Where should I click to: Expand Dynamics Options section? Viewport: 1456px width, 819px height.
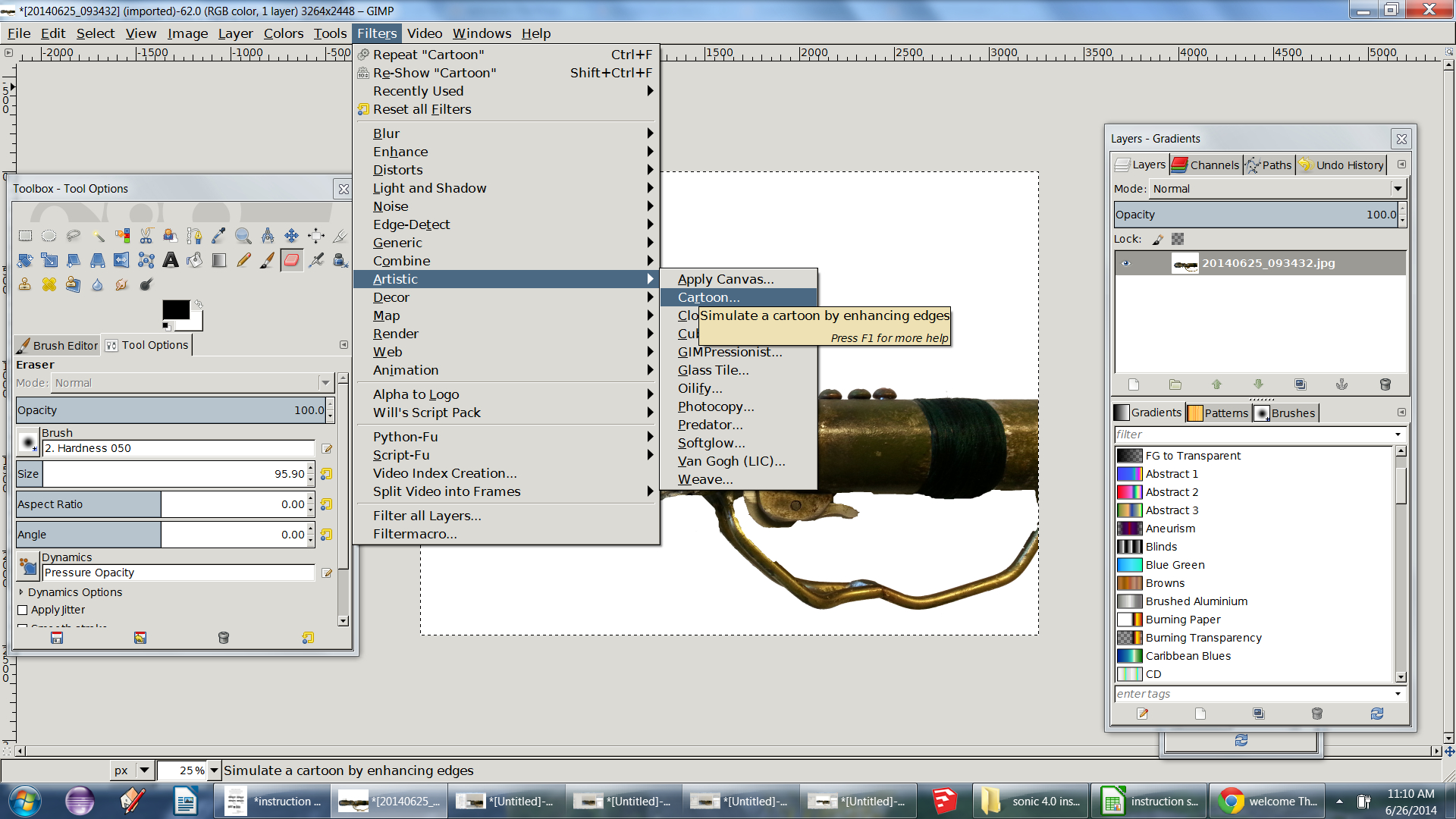pos(21,592)
